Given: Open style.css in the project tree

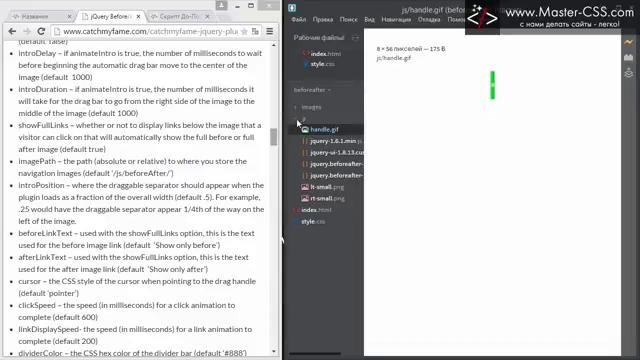Looking at the screenshot, I should (313, 222).
